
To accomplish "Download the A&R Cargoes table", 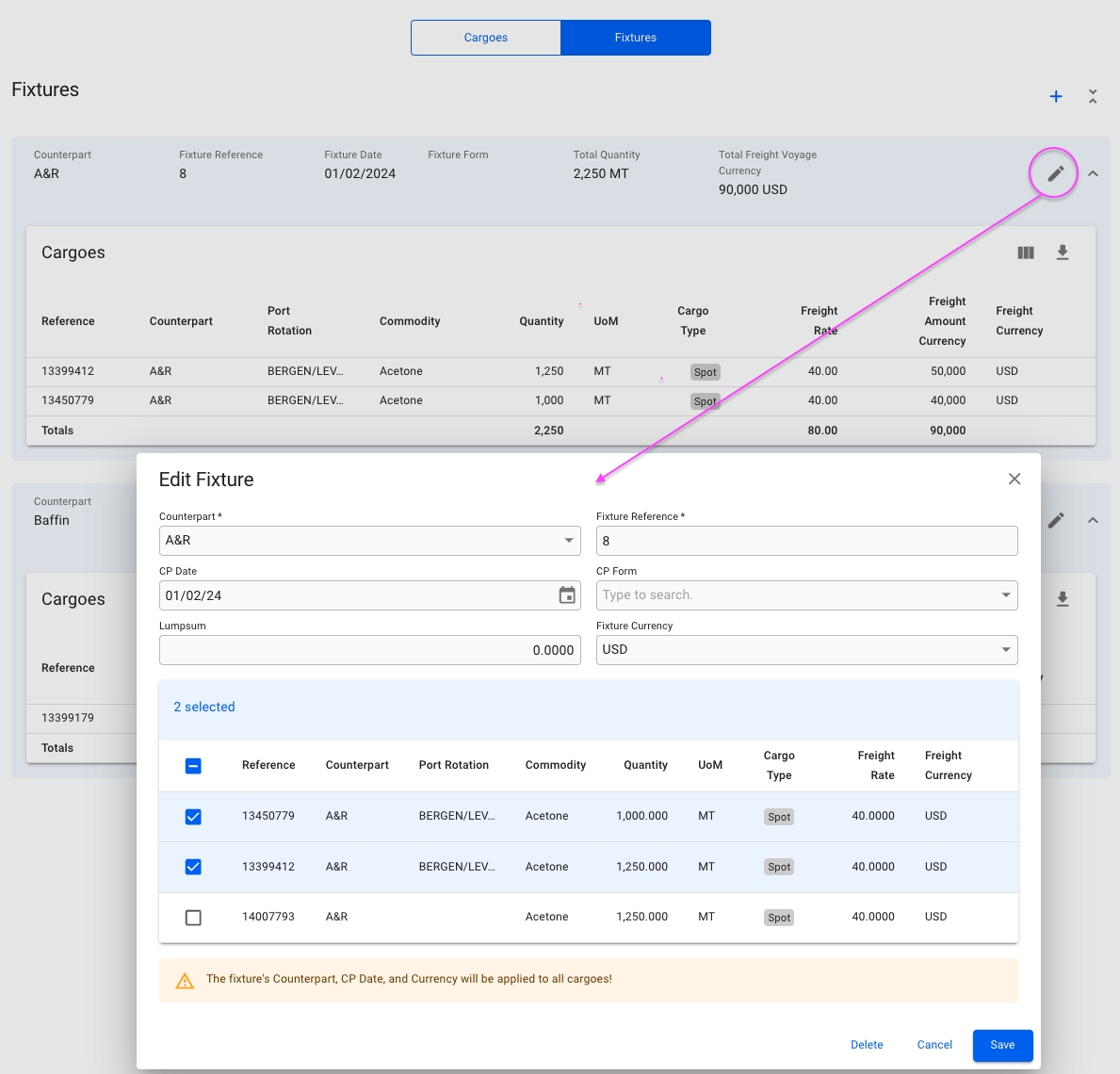I will [x=1063, y=252].
